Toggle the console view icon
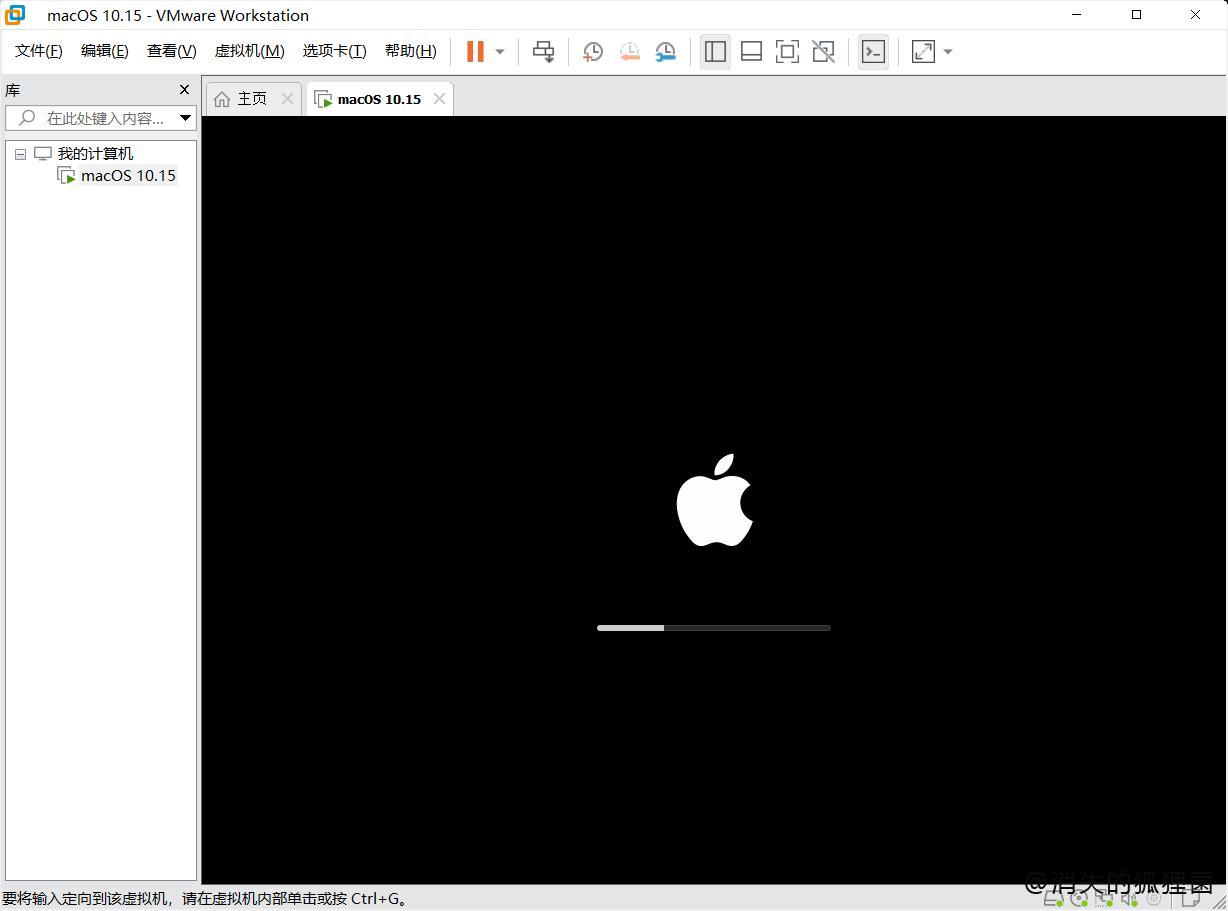The image size is (1228, 911). click(x=873, y=51)
